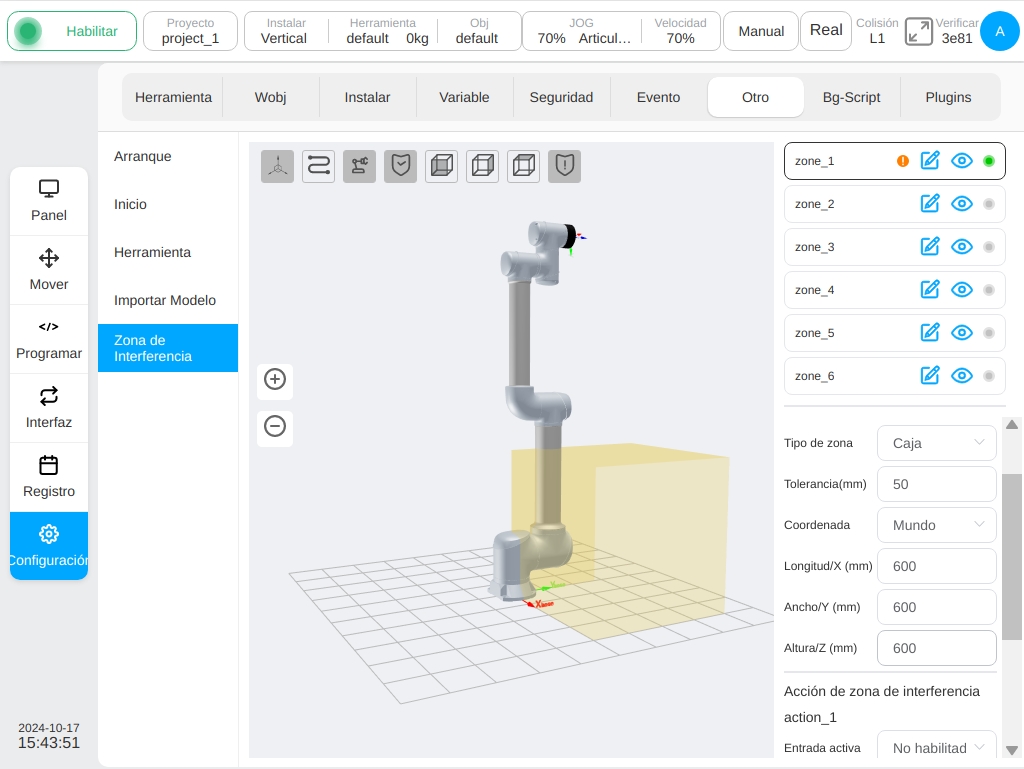Toggle visibility of zone_2

[962, 204]
